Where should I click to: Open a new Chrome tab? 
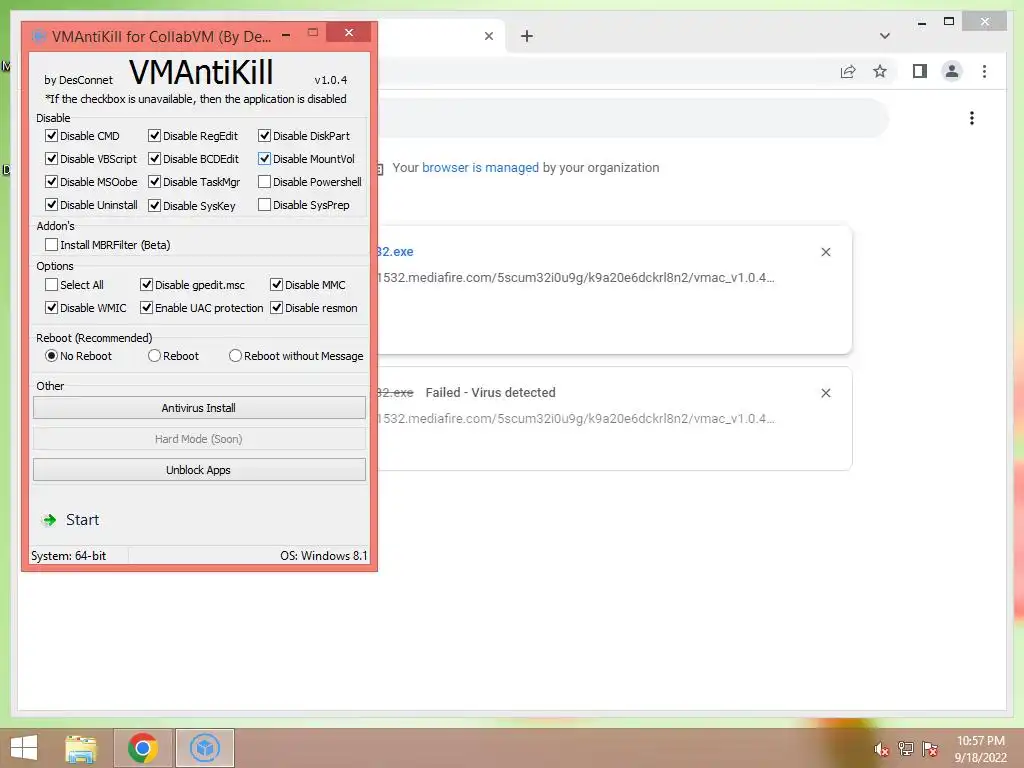[527, 36]
